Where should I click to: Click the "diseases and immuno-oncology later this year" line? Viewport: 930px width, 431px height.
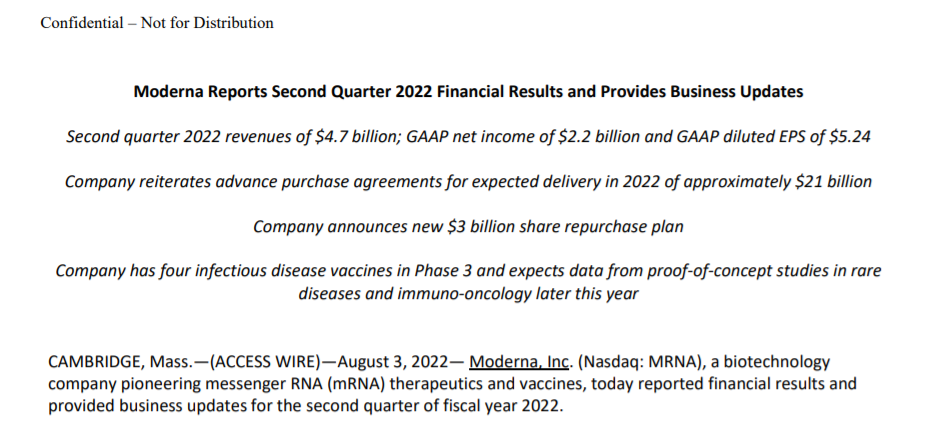point(468,293)
